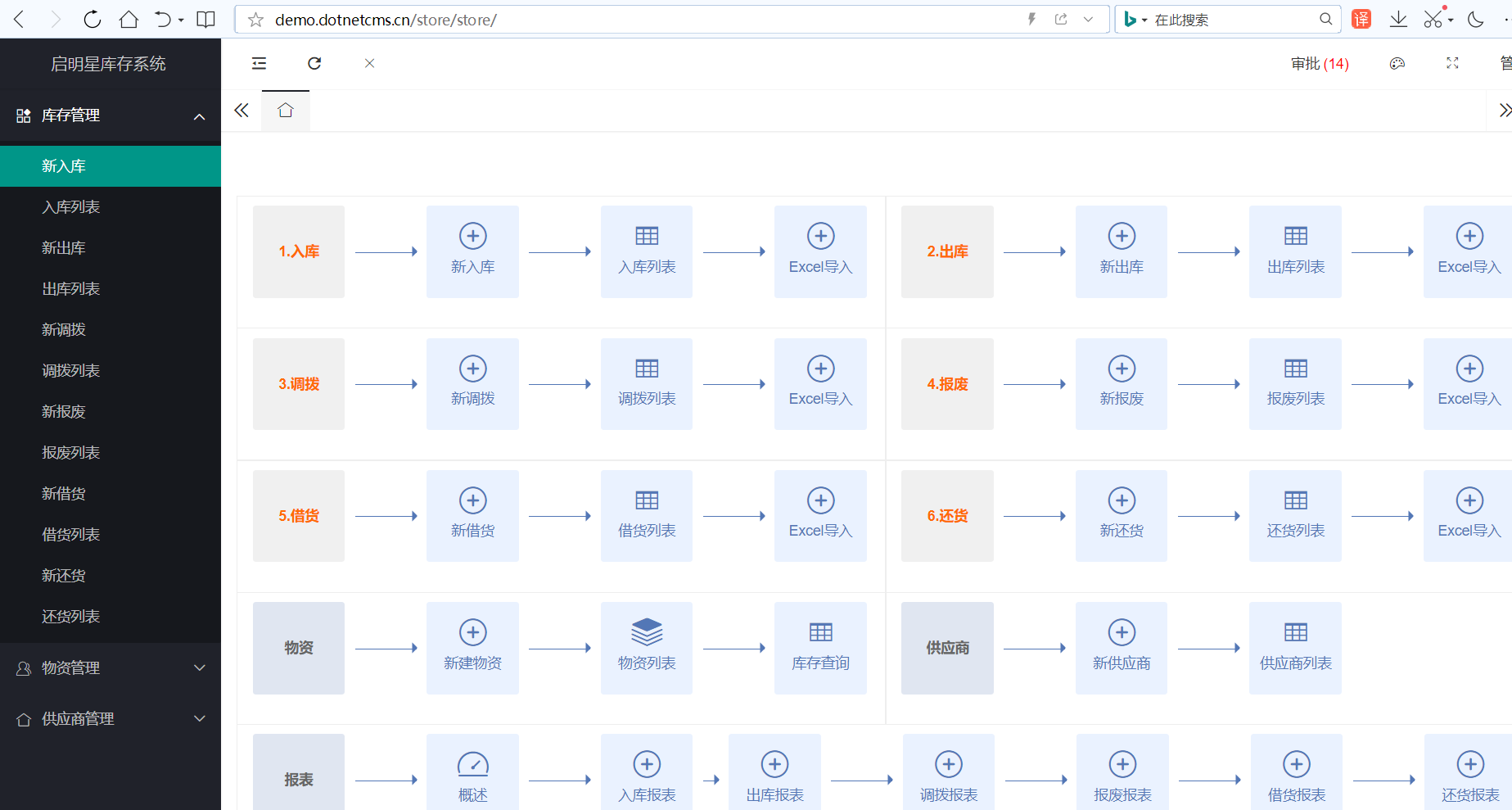The image size is (1512, 810).
Task: Open the 借货列表 flow tile
Action: [x=647, y=516]
